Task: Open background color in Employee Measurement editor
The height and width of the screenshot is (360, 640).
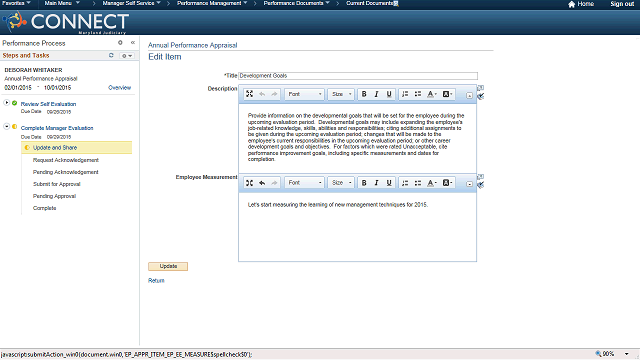Action: coord(448,182)
